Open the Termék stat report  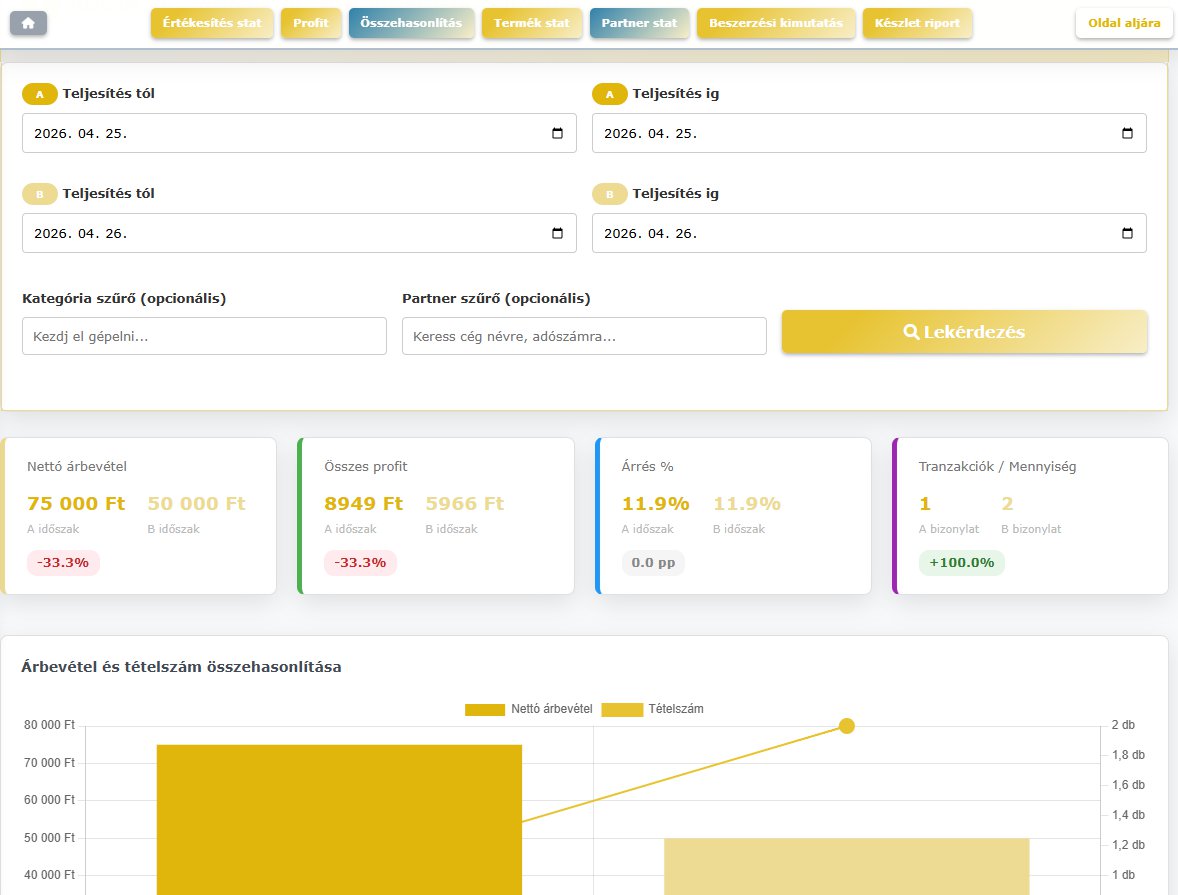tap(531, 21)
